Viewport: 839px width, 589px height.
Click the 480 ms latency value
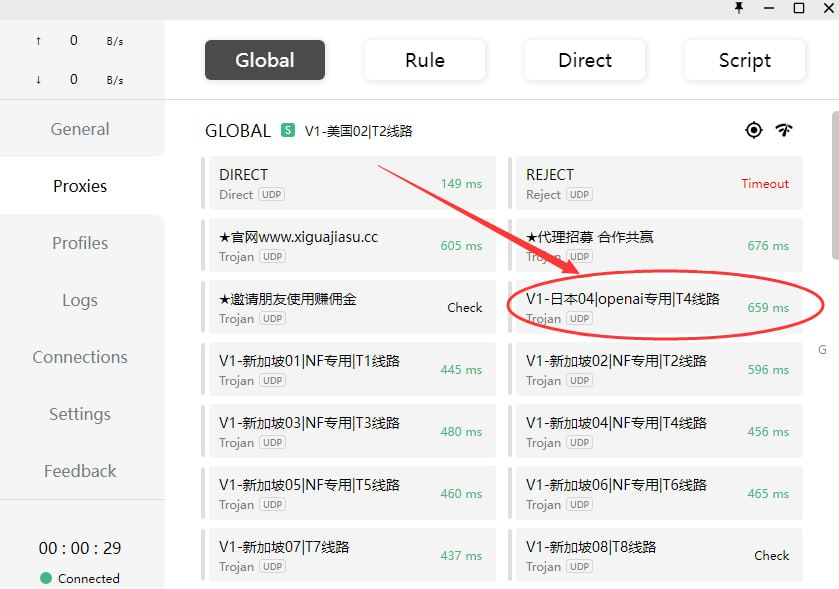tap(461, 432)
